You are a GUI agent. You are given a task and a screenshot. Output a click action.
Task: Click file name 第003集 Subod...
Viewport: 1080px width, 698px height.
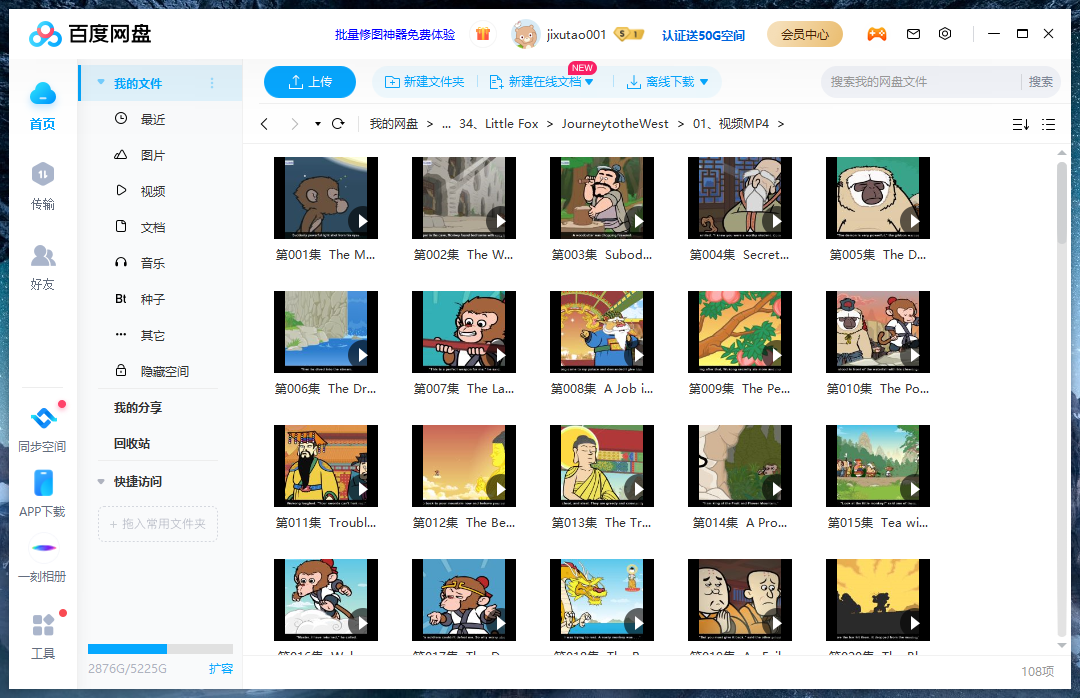(602, 255)
